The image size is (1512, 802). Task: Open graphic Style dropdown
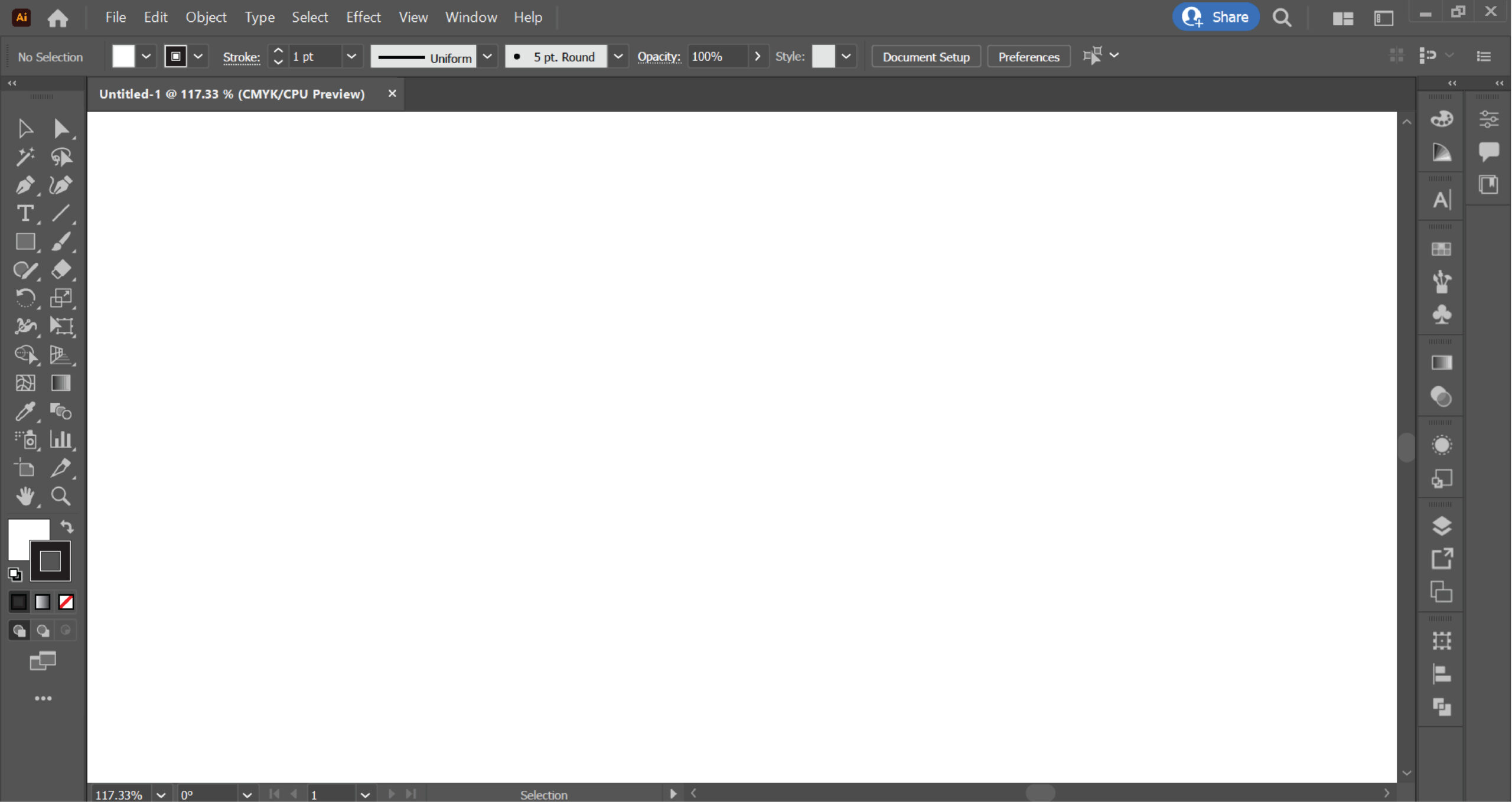tap(846, 57)
